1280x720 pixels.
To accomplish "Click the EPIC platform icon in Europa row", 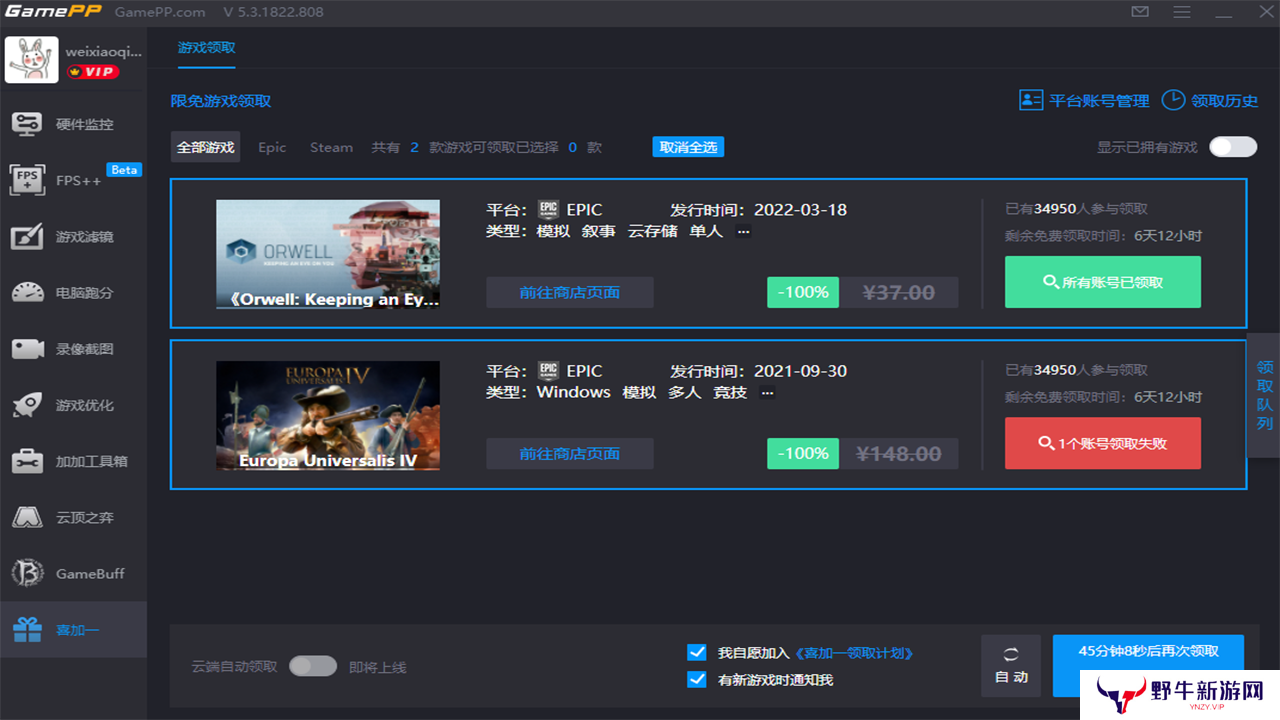I will click(x=548, y=371).
